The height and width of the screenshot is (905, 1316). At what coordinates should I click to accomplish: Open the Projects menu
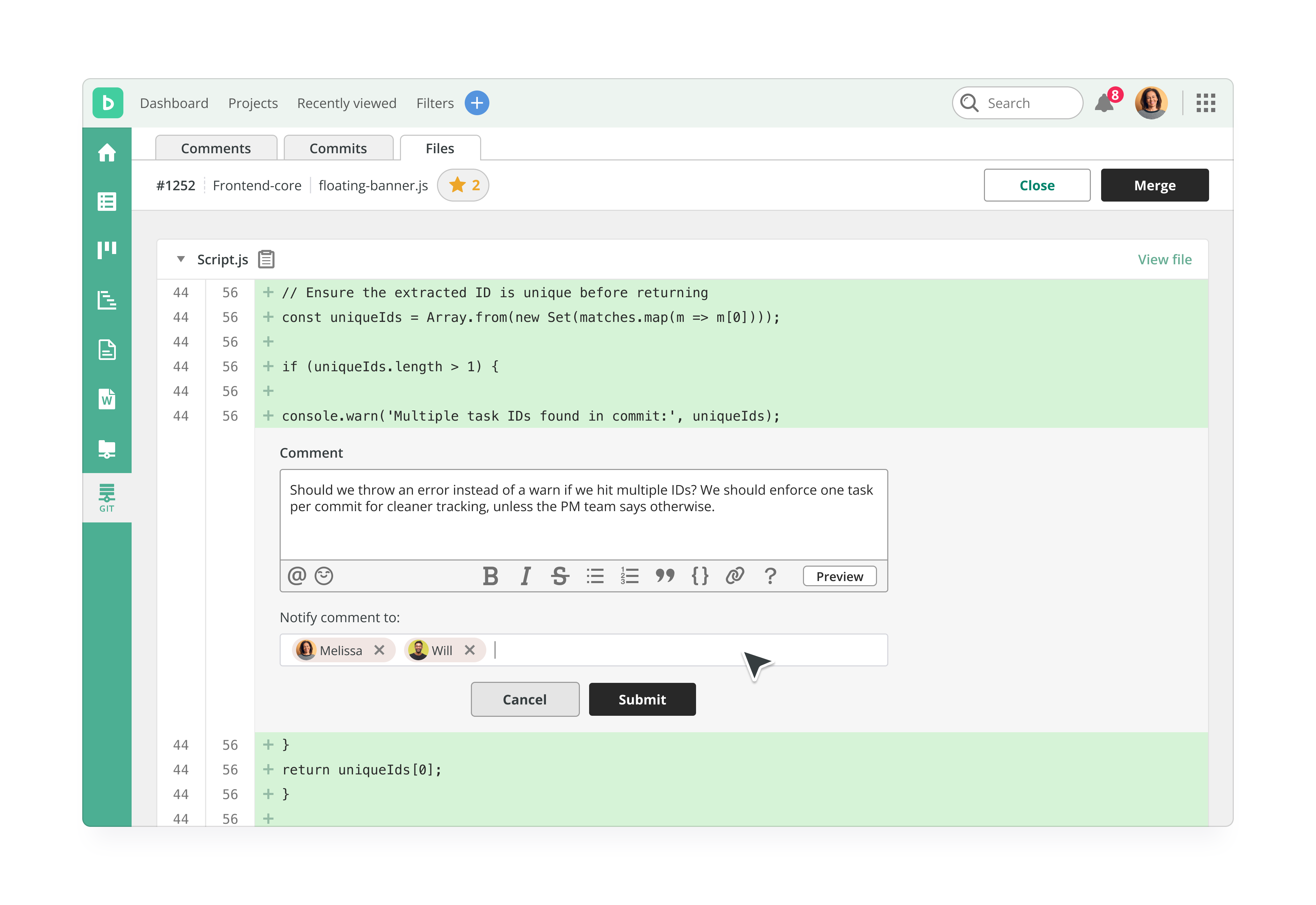pos(253,103)
